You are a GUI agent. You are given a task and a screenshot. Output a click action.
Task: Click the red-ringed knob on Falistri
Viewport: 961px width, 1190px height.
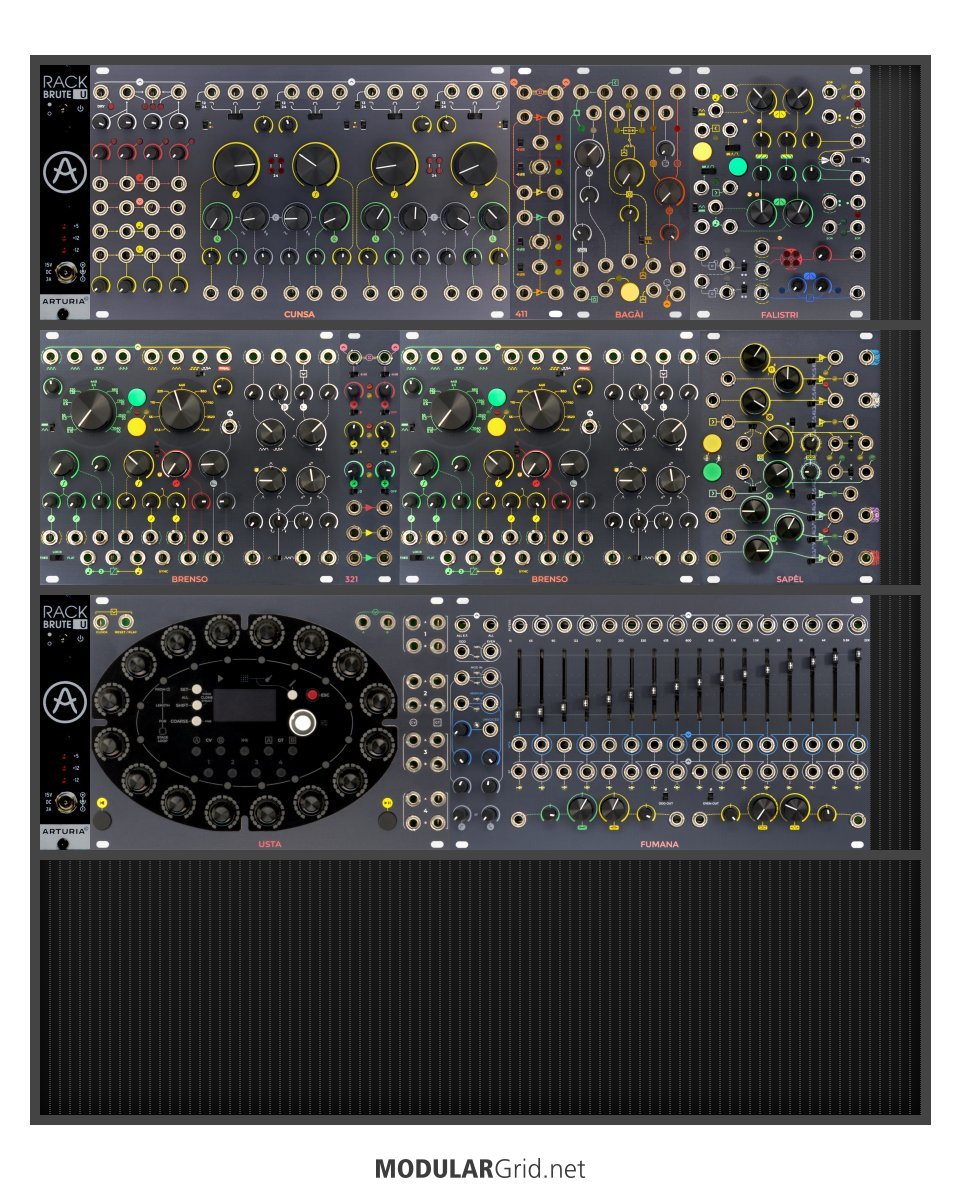click(x=822, y=253)
